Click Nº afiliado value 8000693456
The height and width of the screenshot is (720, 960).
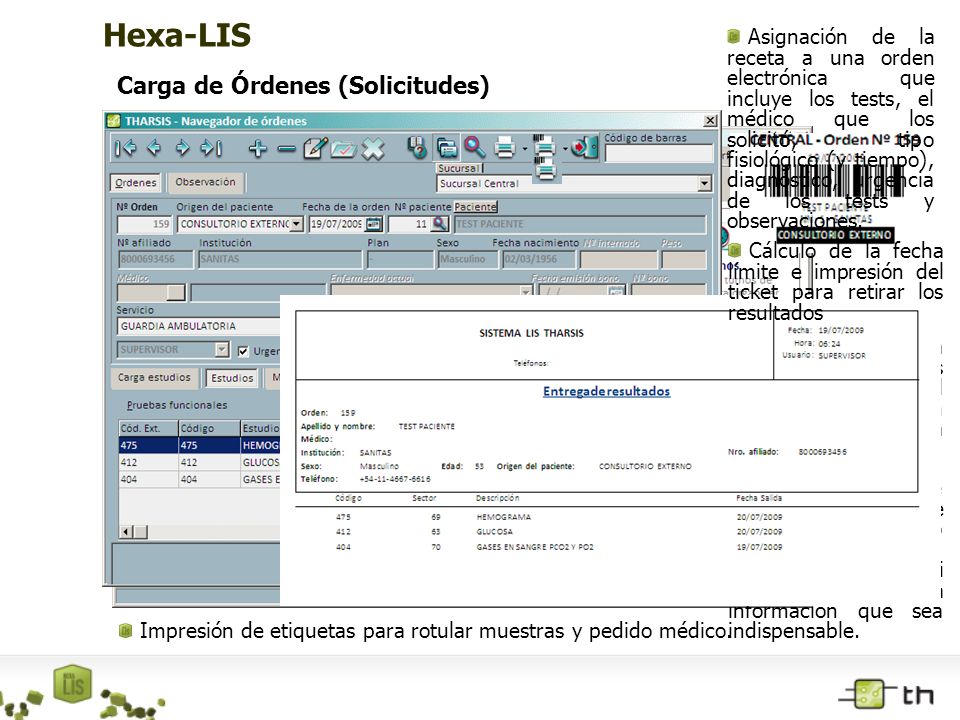[156, 259]
